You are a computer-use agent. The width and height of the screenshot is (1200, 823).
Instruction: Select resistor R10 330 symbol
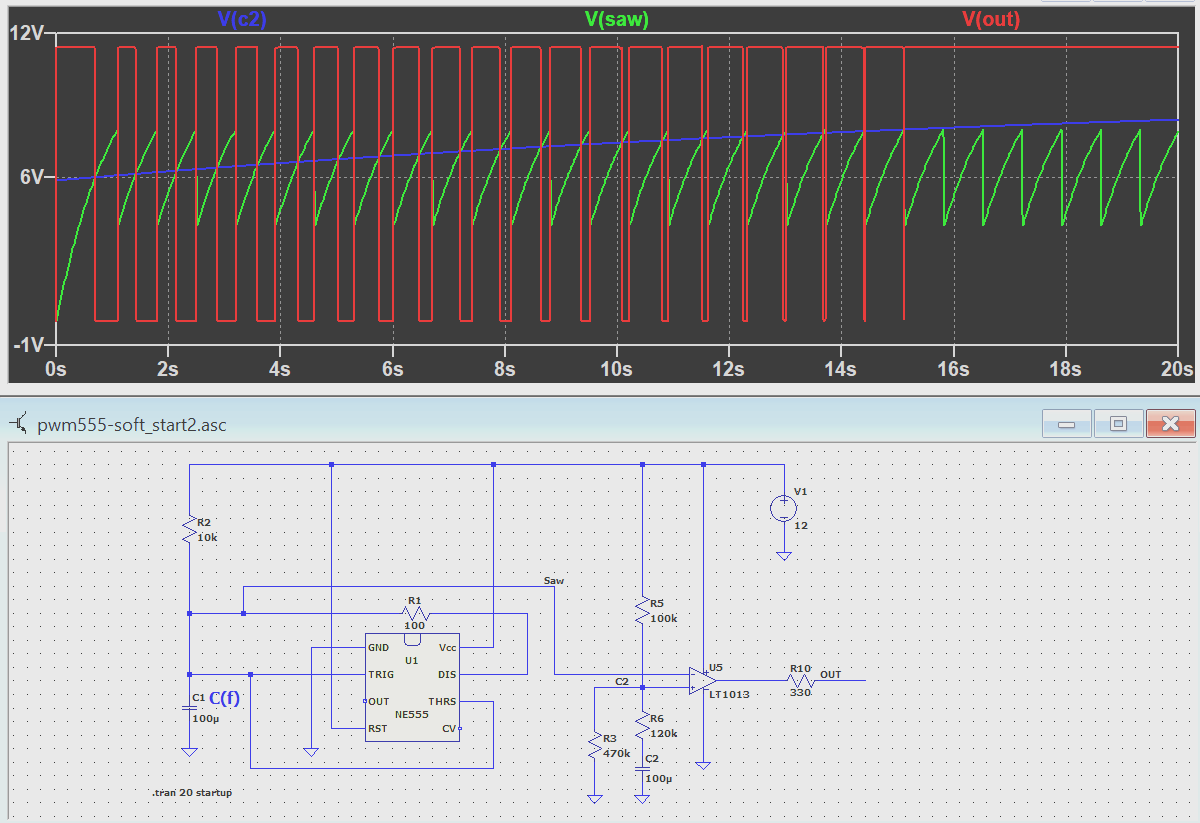tap(800, 681)
